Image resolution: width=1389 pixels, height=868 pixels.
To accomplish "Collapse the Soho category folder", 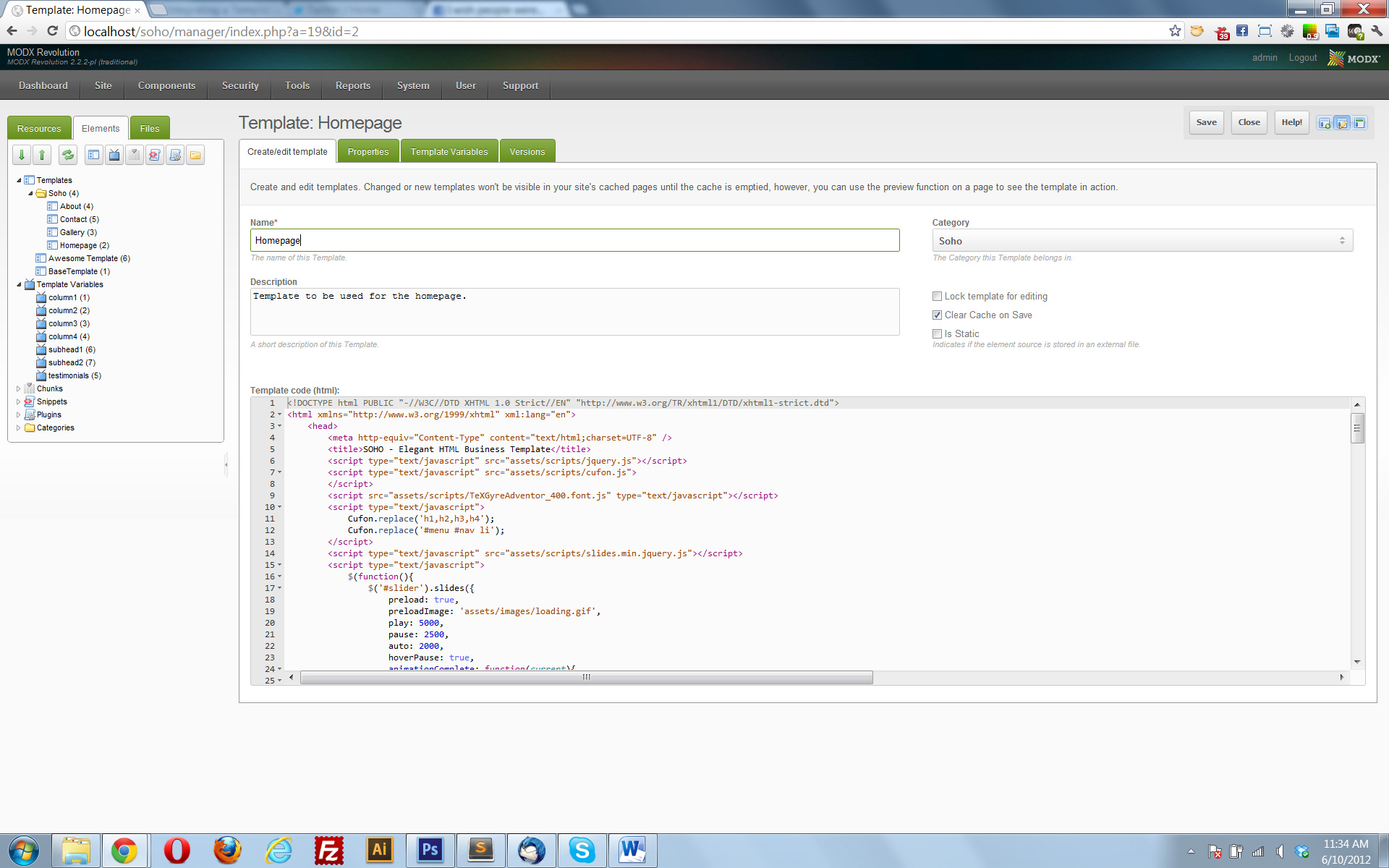I will pyautogui.click(x=30, y=193).
